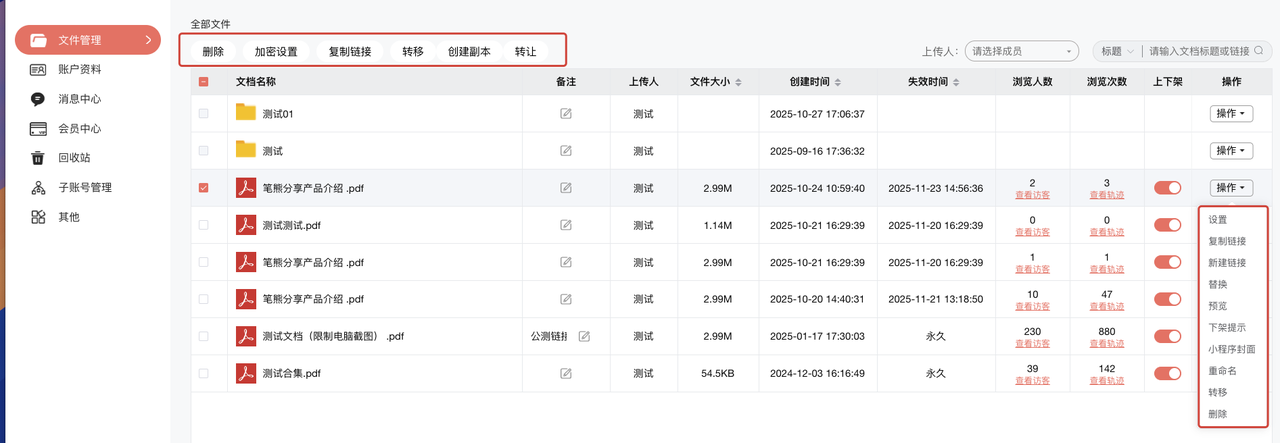Open the 测试01 folder icon
The height and width of the screenshot is (443, 1280).
coord(246,113)
